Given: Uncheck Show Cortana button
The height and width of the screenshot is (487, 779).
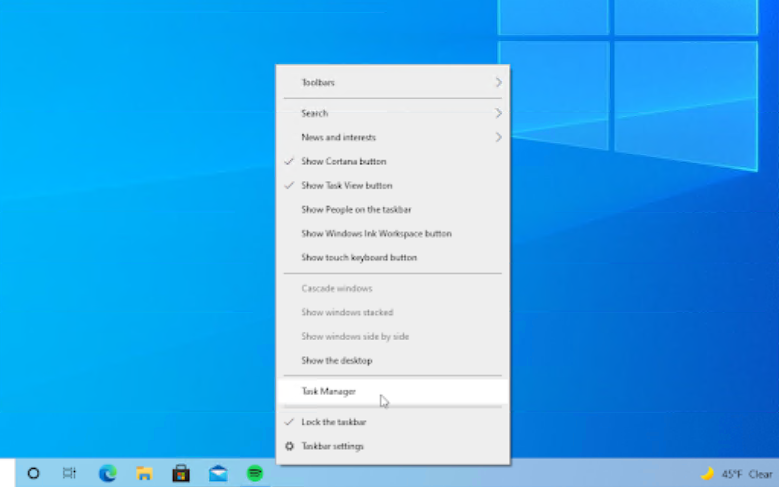Looking at the screenshot, I should pyautogui.click(x=343, y=161).
